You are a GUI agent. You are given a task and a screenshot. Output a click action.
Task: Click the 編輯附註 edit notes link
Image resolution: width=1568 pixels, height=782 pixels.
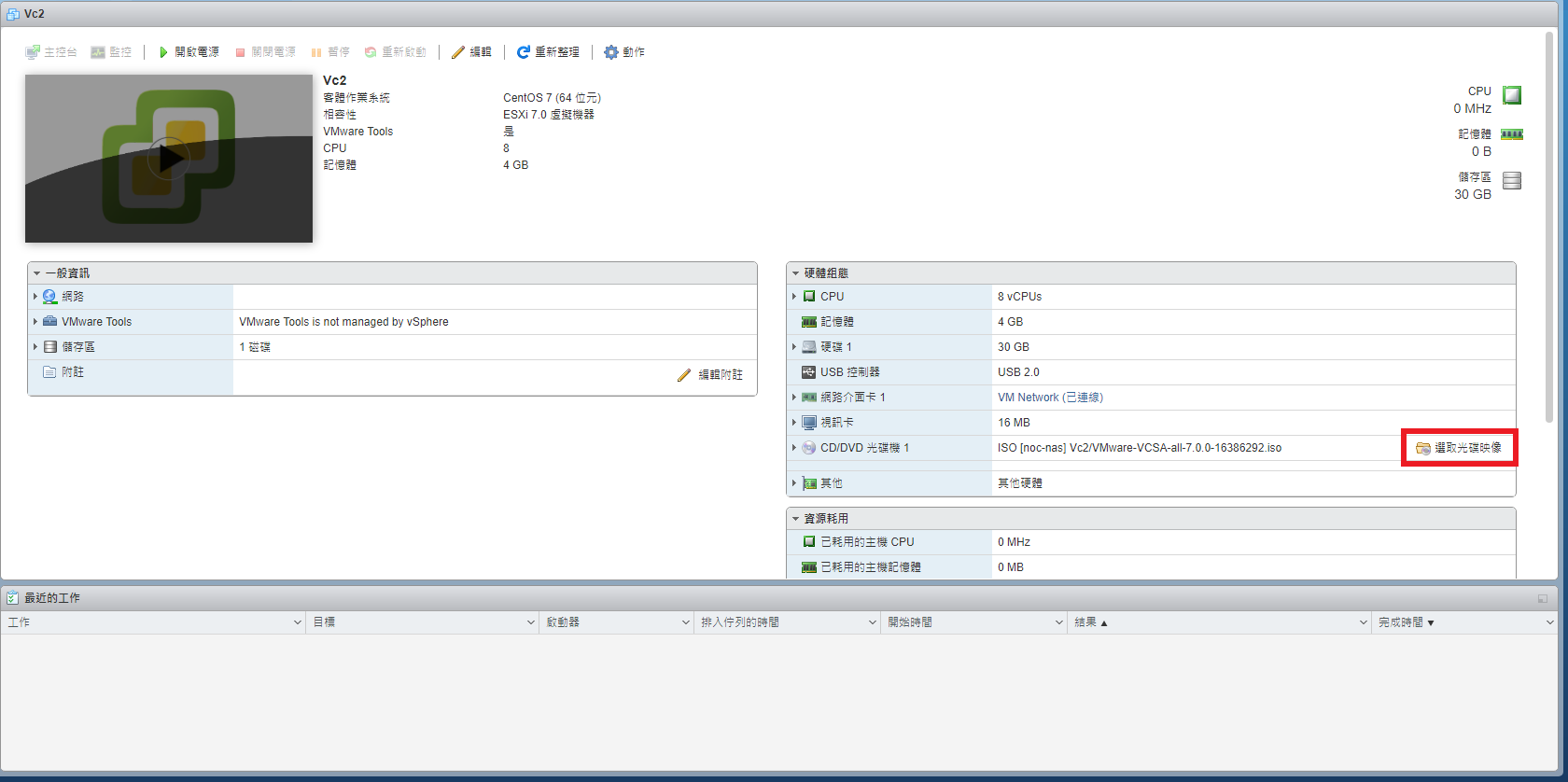click(710, 375)
